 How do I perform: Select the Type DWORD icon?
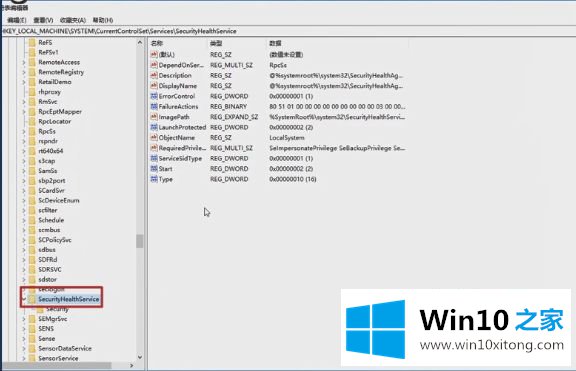pyautogui.click(x=154, y=179)
